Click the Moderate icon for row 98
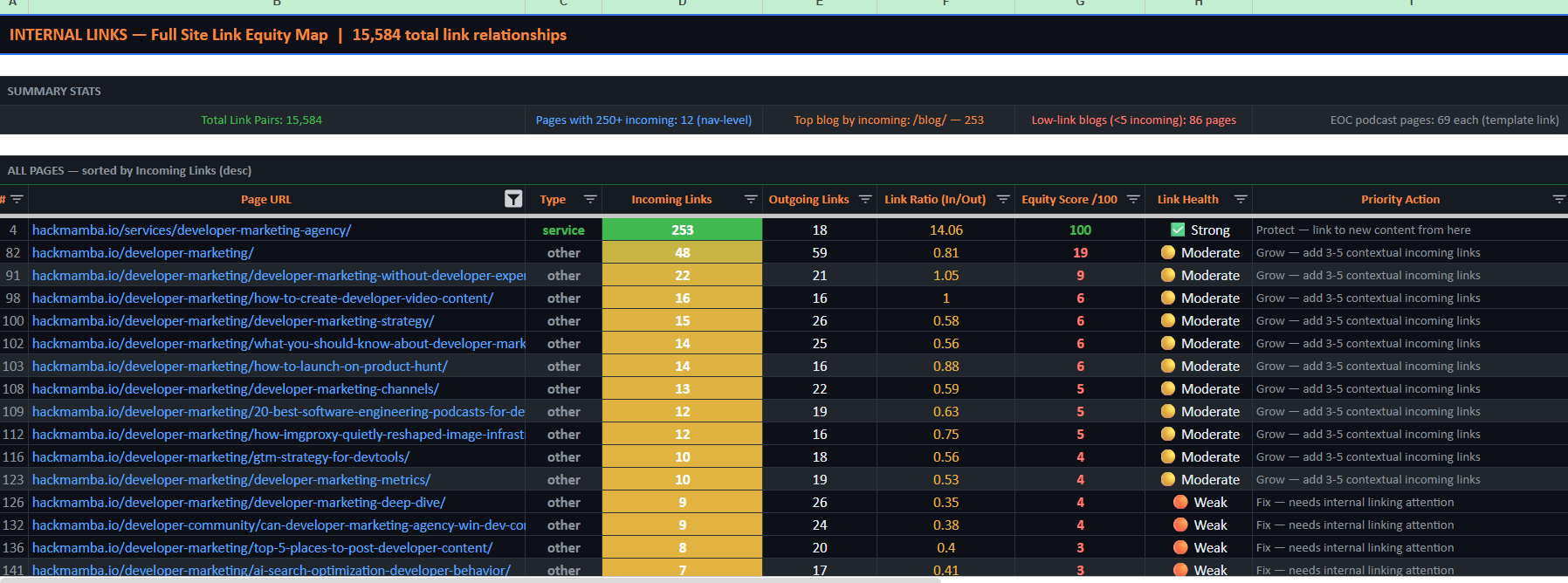The width and height of the screenshot is (1568, 583). (x=1168, y=298)
